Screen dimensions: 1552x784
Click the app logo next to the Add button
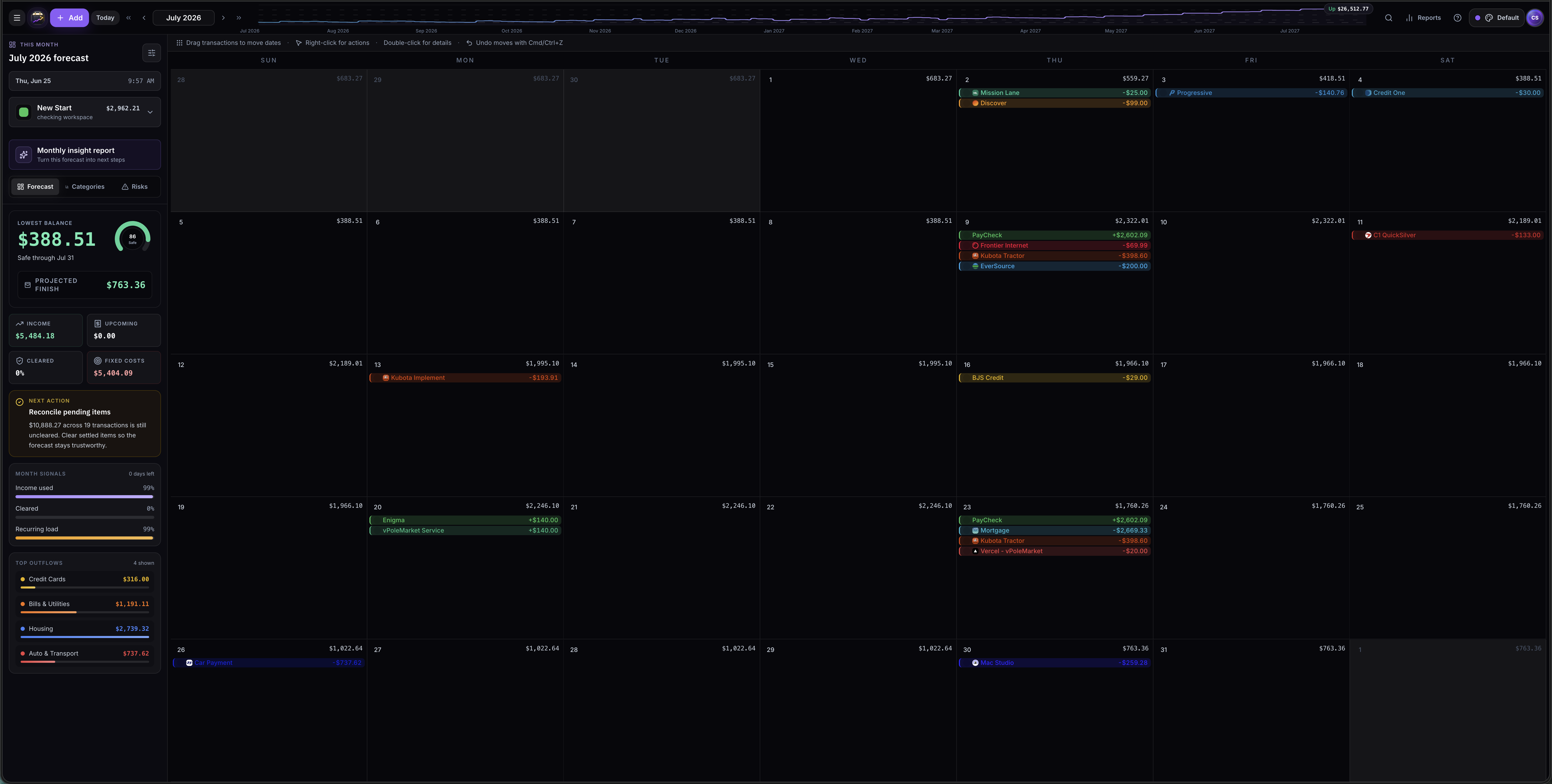pyautogui.click(x=37, y=18)
